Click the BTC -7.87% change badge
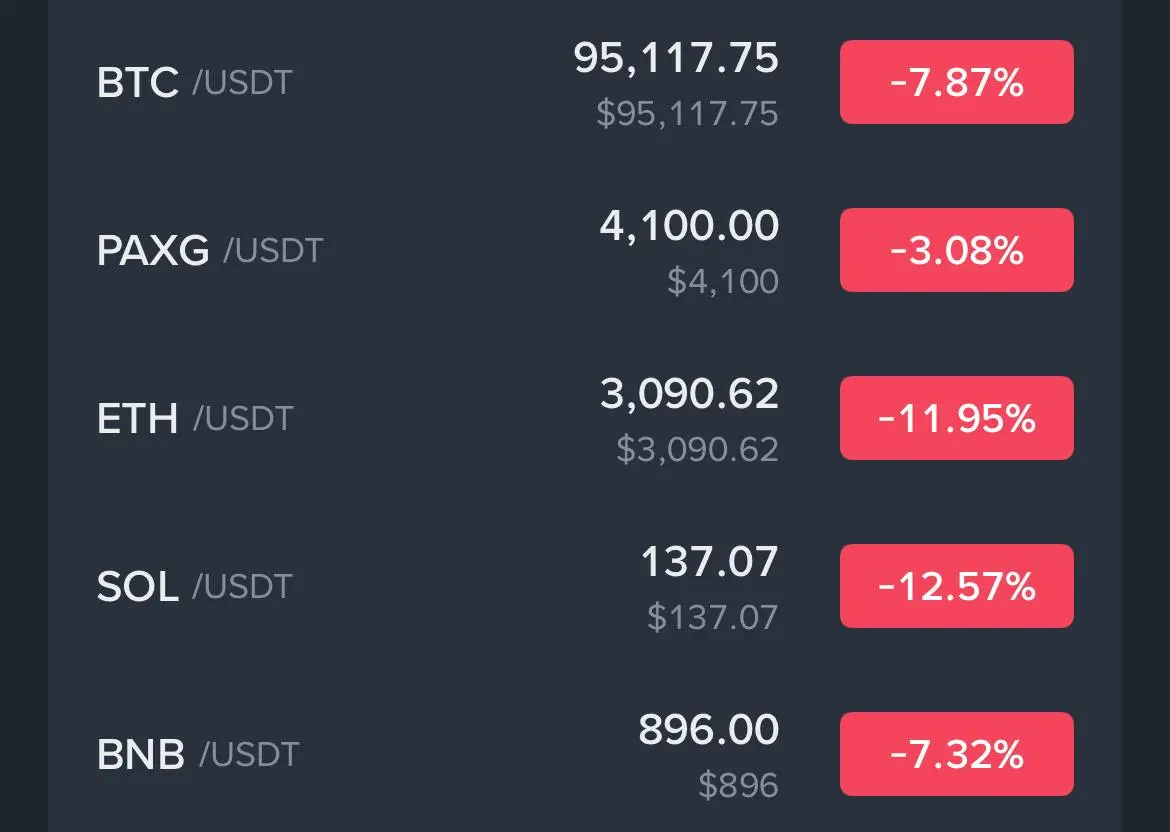 [956, 82]
